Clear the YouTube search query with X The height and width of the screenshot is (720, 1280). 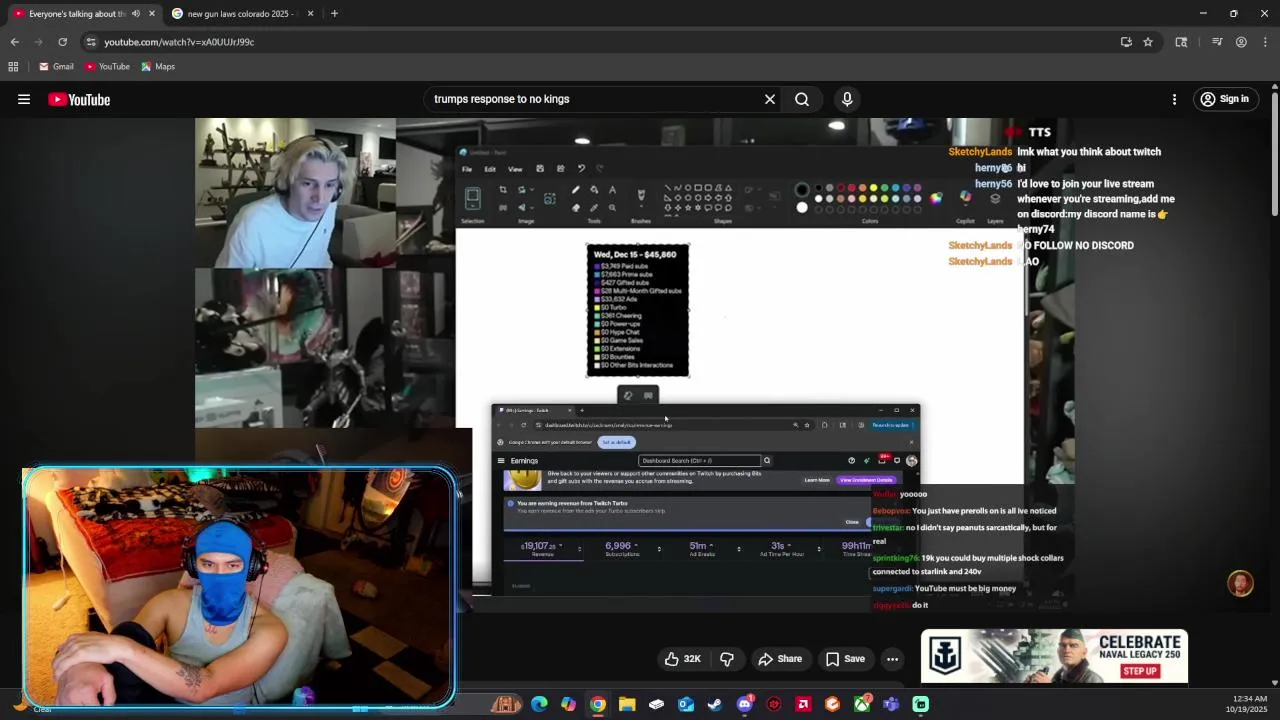coord(770,99)
